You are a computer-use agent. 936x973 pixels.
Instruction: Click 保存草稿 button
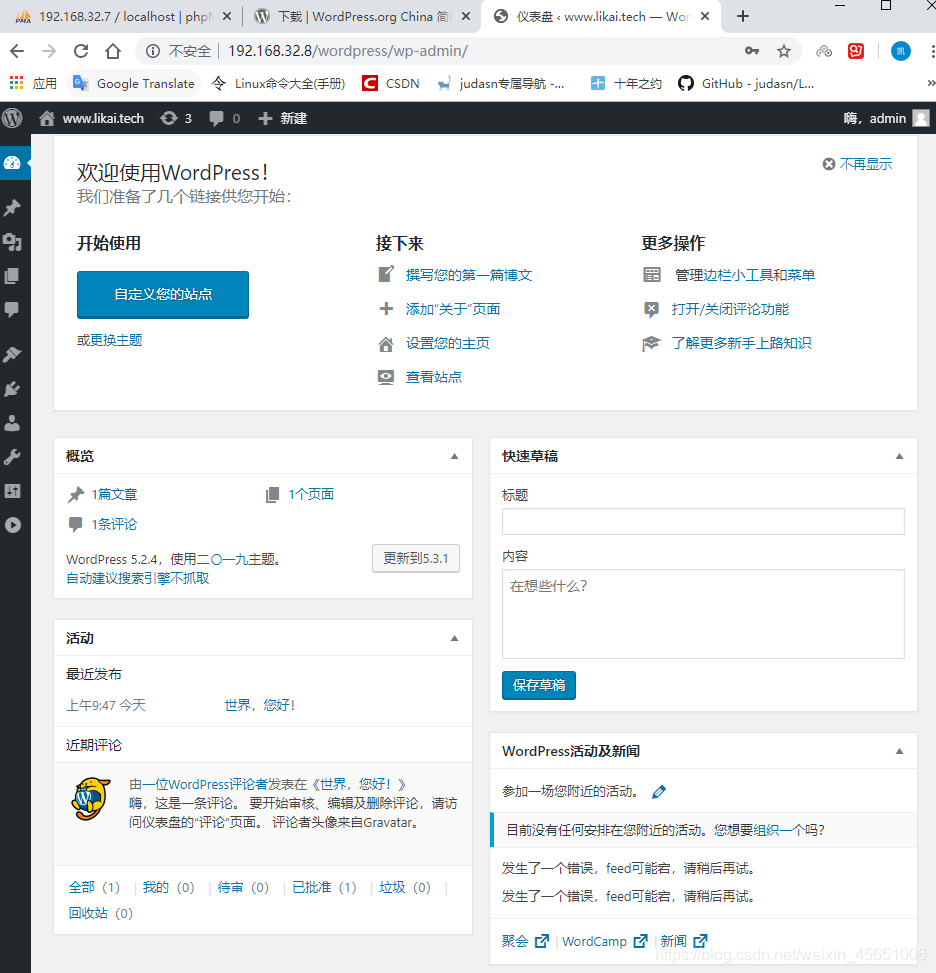coord(539,685)
